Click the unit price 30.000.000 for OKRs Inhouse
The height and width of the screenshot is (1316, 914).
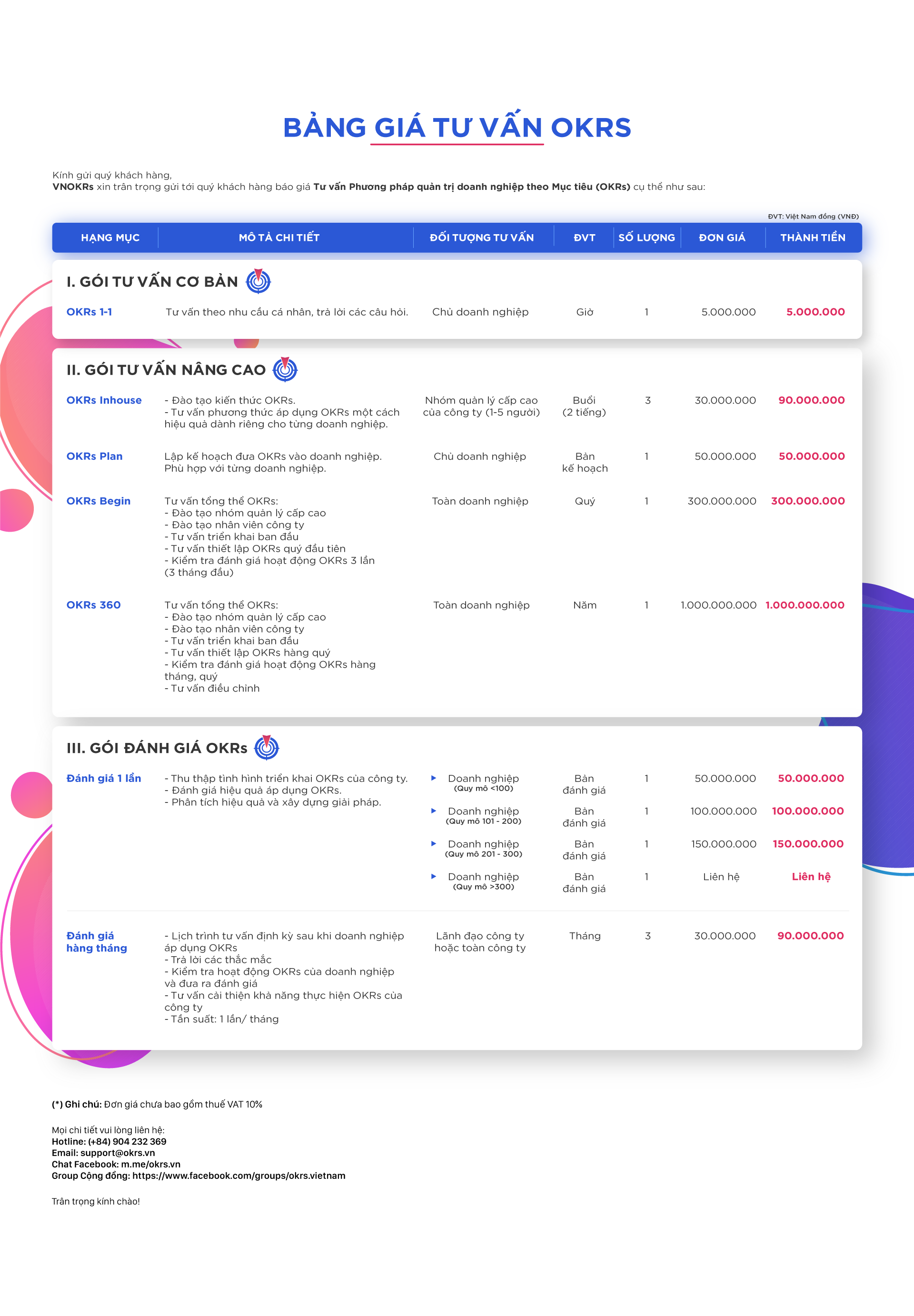tap(725, 400)
